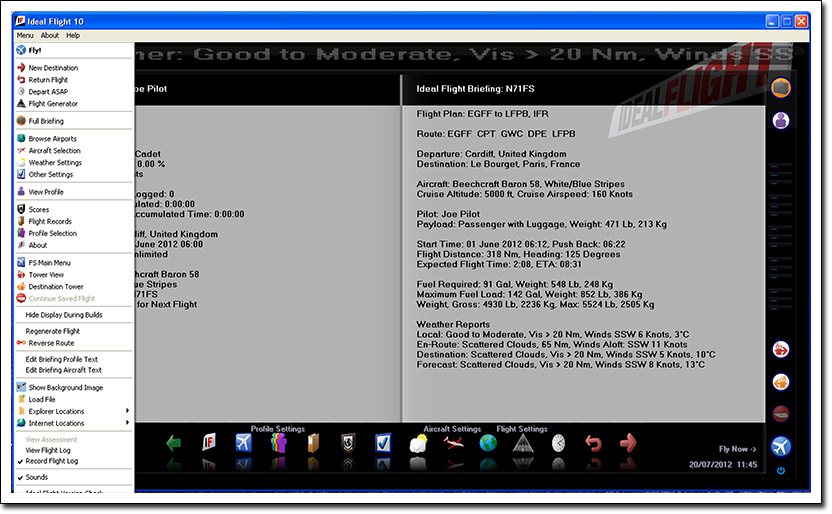
Task: Click the Profile Settings label above toolbar
Action: [278, 429]
